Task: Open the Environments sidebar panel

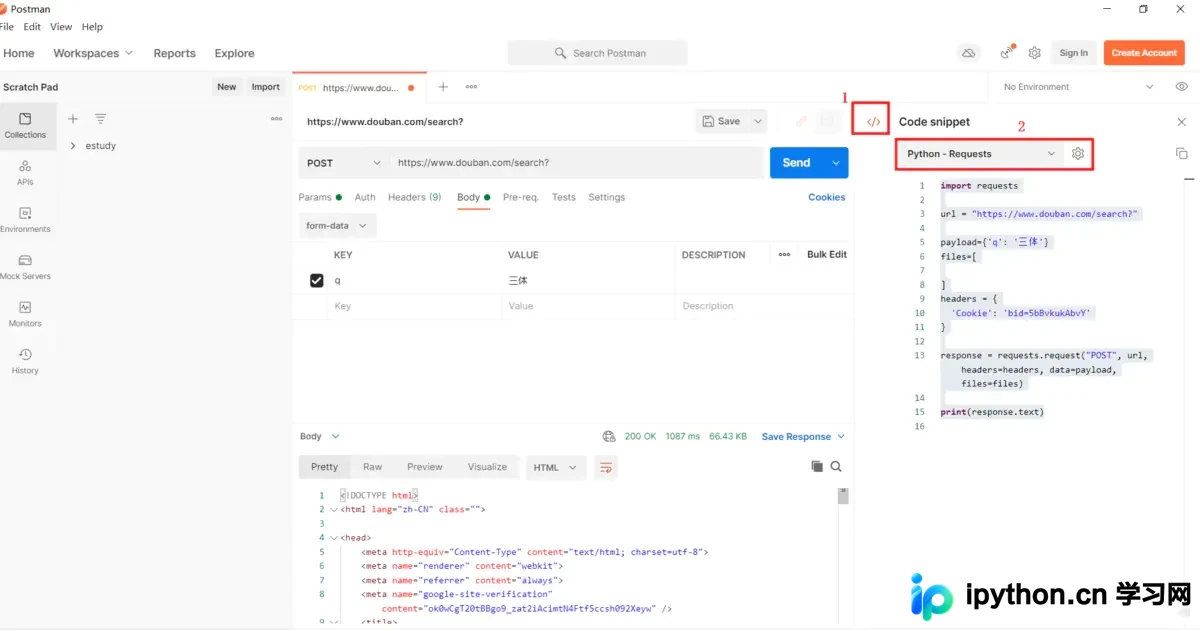Action: [25, 220]
